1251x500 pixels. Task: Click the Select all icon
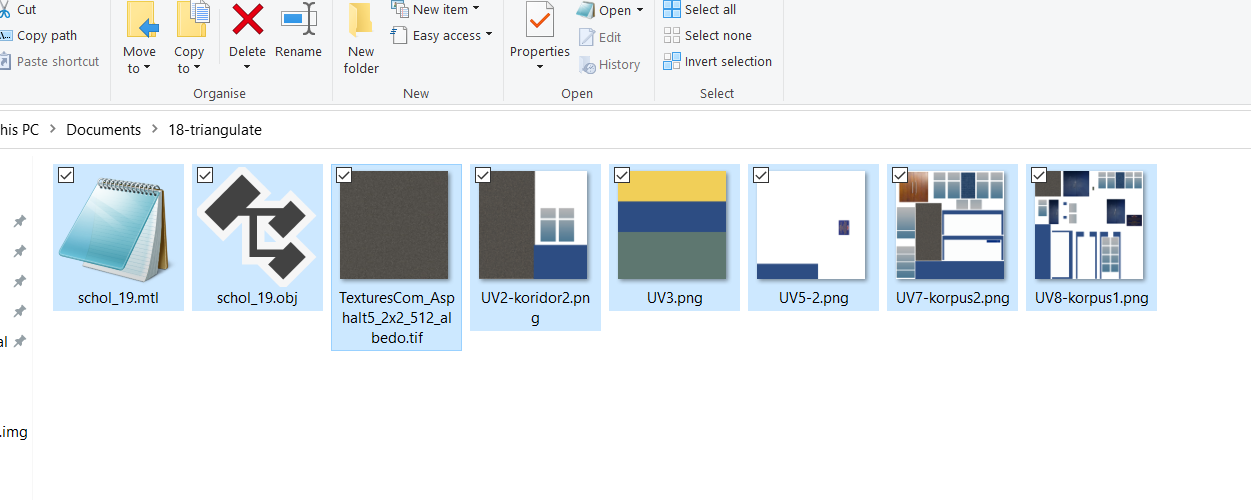click(x=672, y=9)
